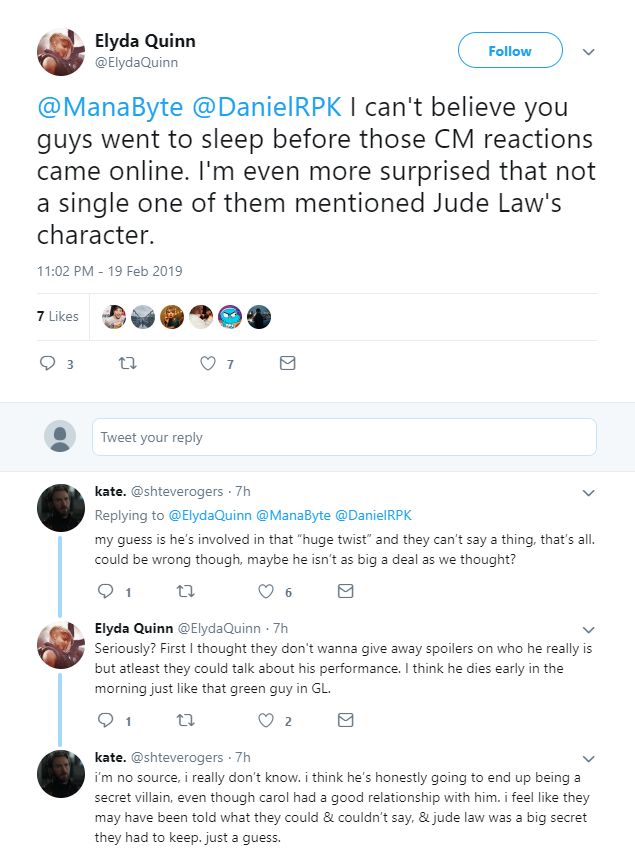
Task: Open Elyda Quinn's profile picture at top
Action: (61, 52)
